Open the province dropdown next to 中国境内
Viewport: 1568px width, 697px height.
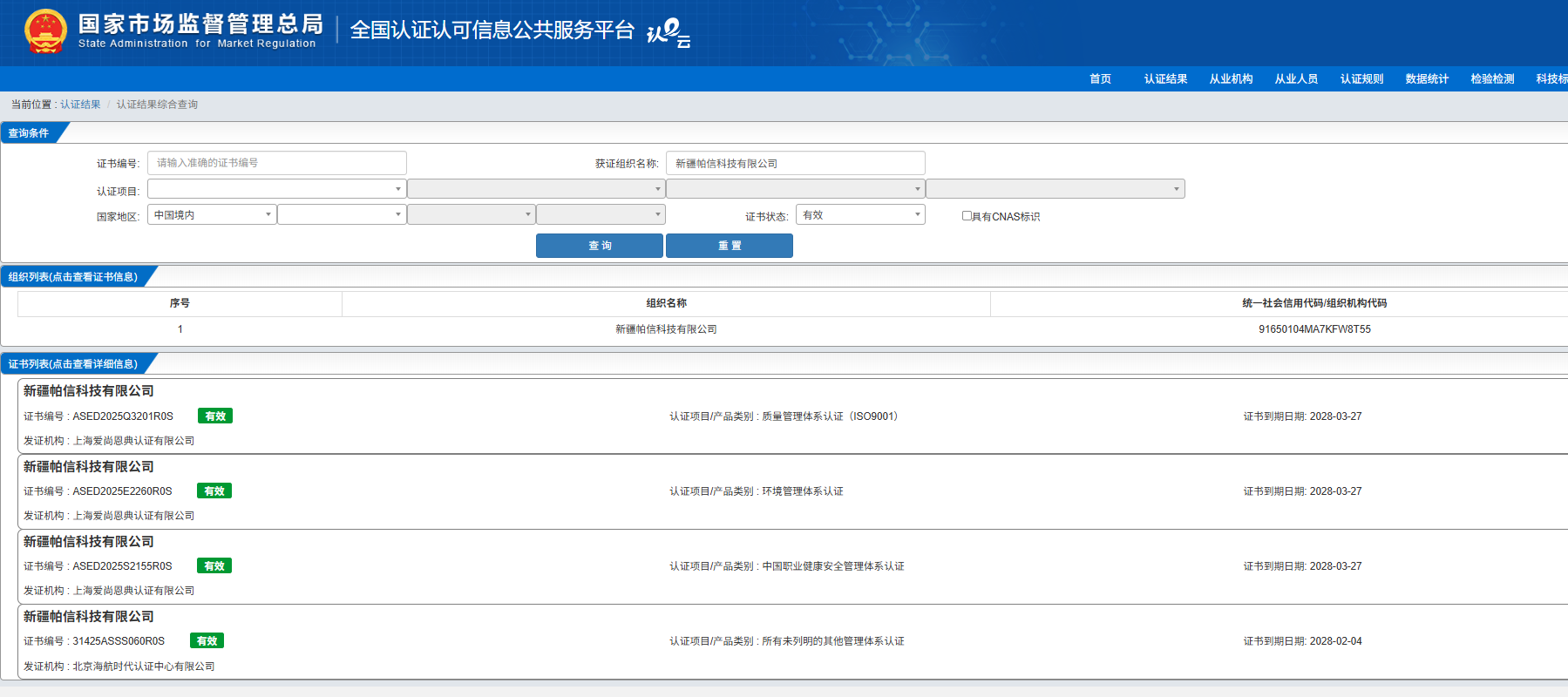(x=342, y=215)
